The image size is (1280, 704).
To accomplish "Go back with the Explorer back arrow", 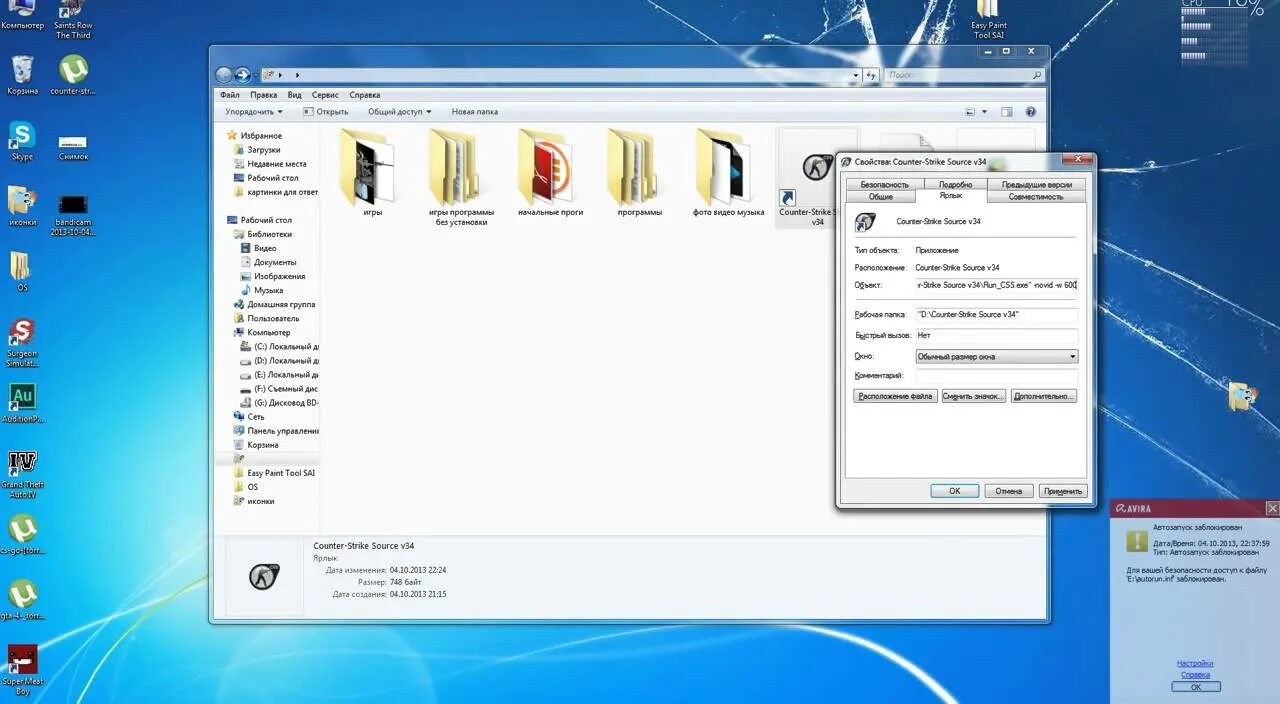I will pyautogui.click(x=224, y=75).
